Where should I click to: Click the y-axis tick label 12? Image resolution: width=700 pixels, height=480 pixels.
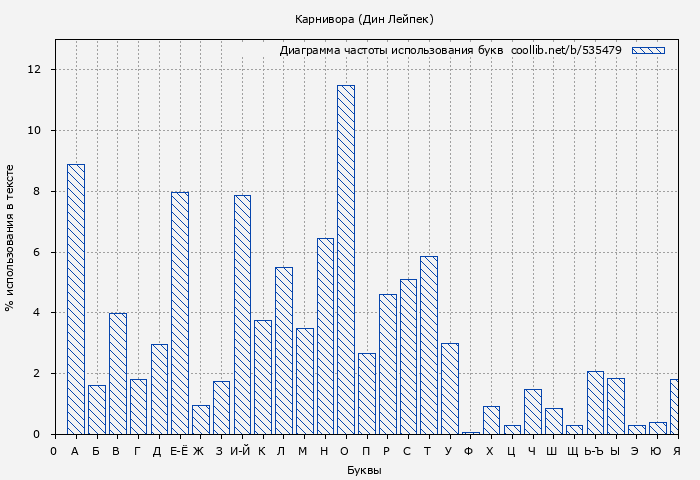coord(35,69)
